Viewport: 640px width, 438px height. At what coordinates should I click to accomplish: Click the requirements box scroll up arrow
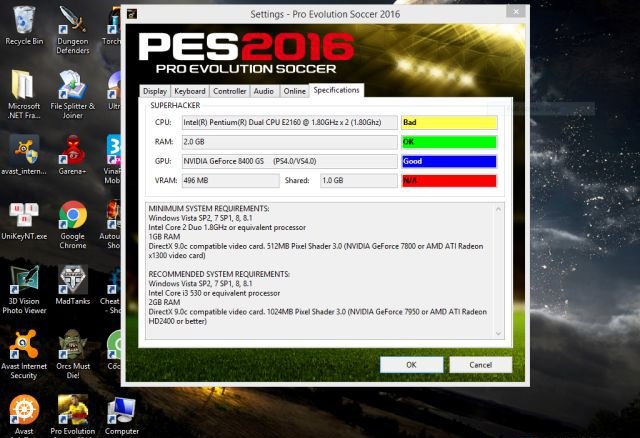tap(498, 209)
